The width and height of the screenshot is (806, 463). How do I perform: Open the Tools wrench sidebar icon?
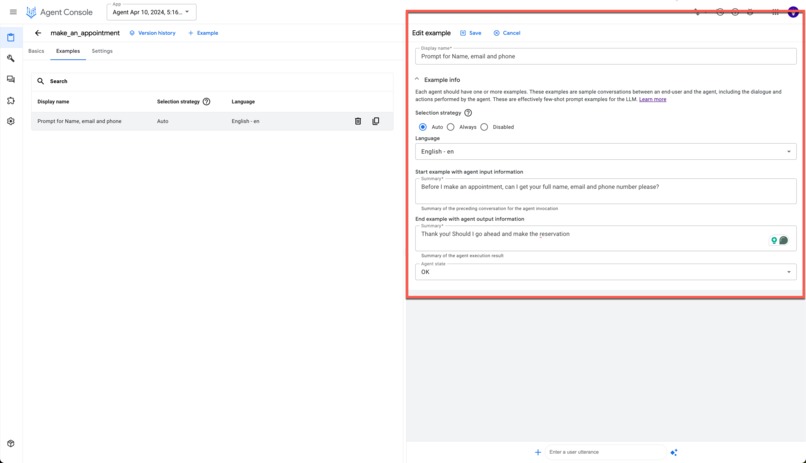click(11, 59)
